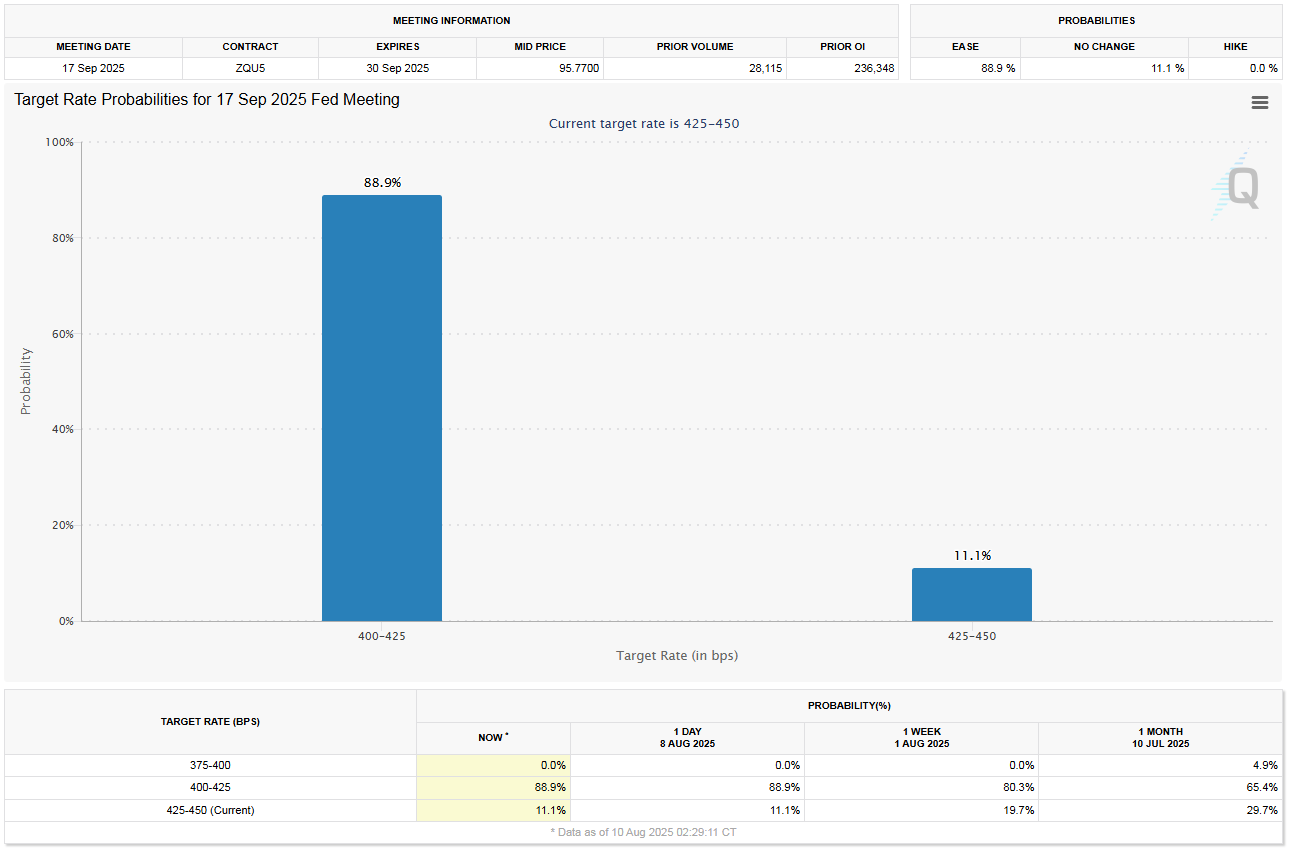Click the 17 Sep 2025 meeting date cell
The image size is (1291, 850).
pos(93,68)
